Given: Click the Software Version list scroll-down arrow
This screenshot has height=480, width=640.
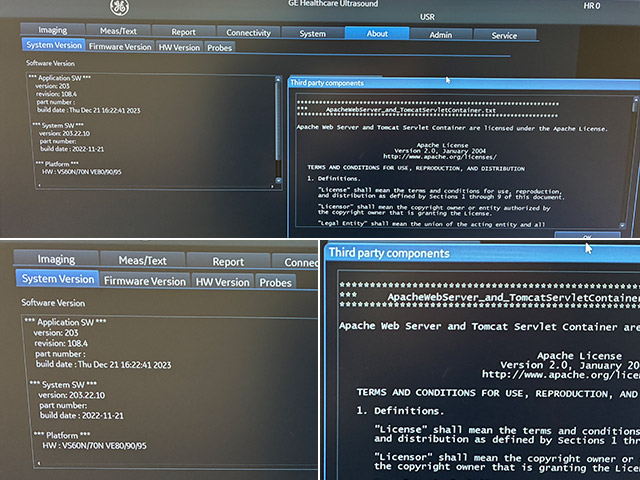Looking at the screenshot, I should (278, 180).
